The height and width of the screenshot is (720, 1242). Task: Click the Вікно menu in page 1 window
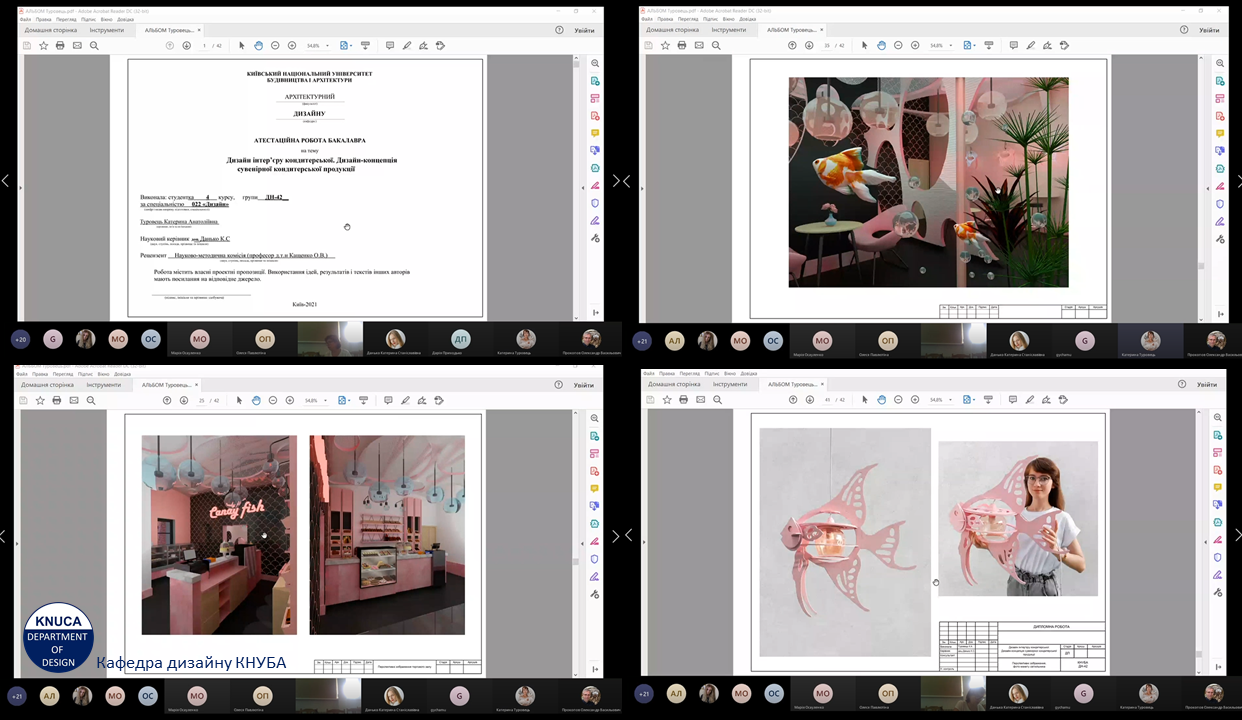(107, 19)
